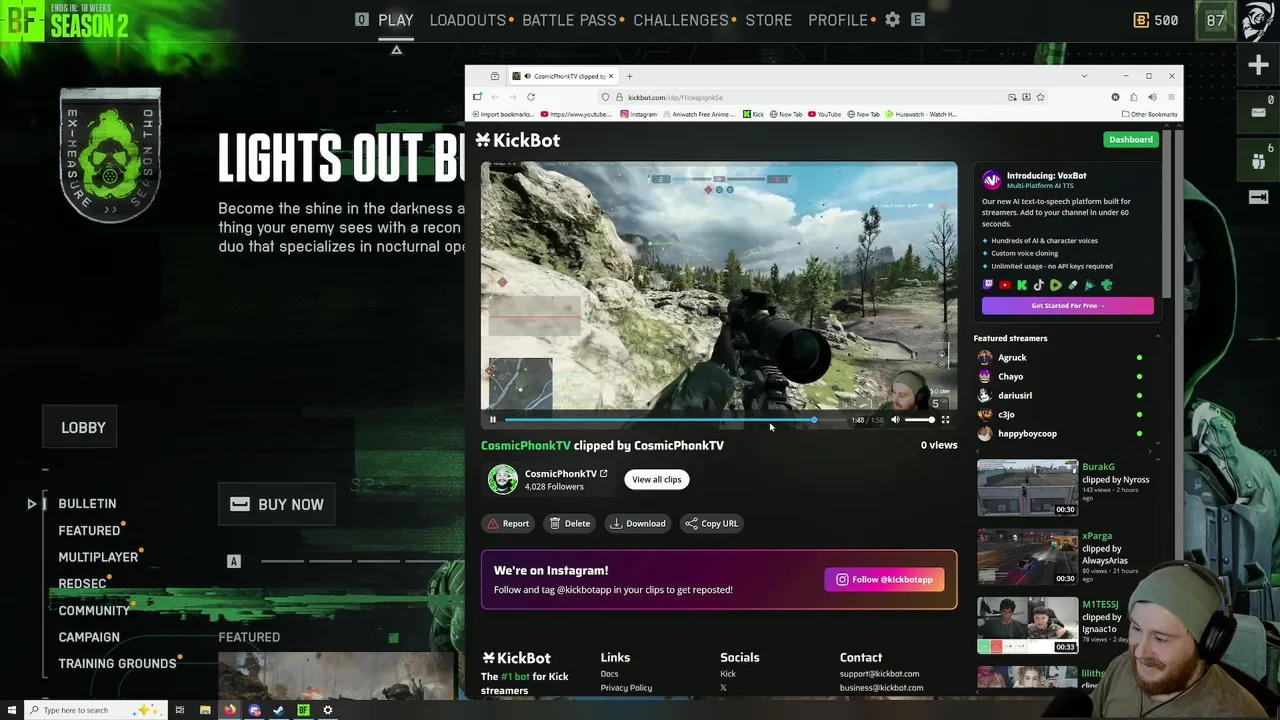Reload the Firefox page
1280x720 pixels.
coord(531,97)
